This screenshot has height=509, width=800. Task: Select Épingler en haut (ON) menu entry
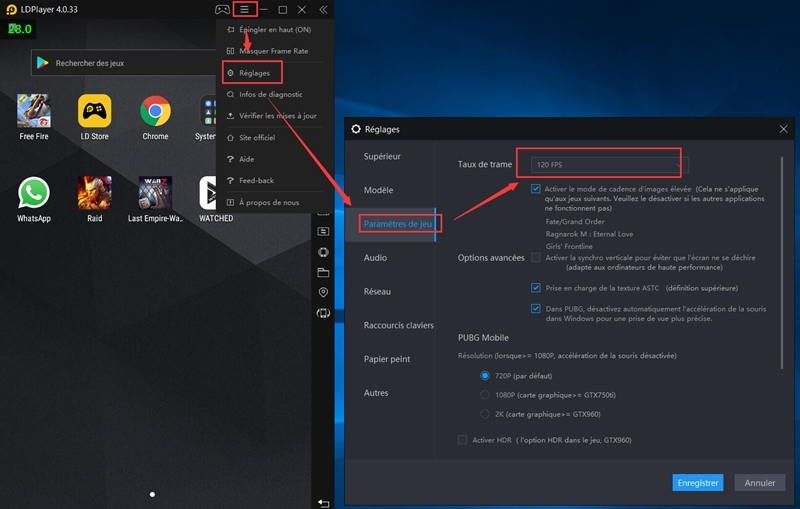tap(269, 30)
